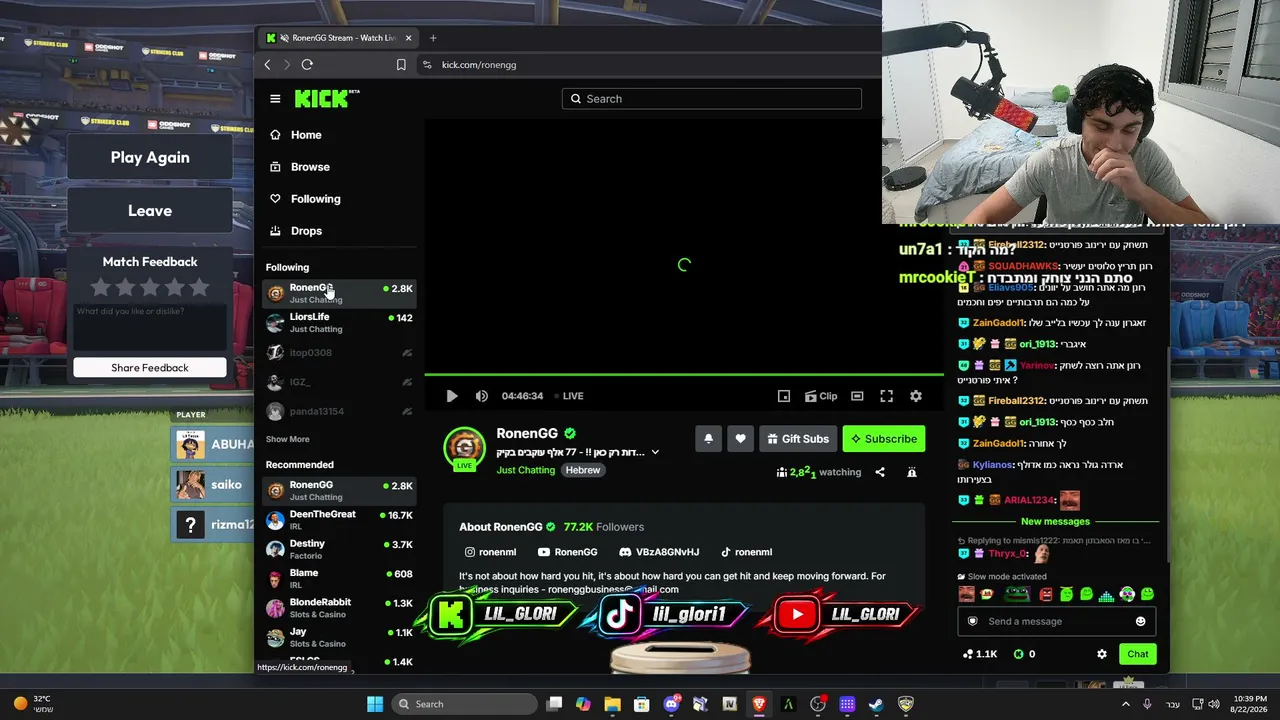Select the RonenGG Stream browser tab

[338, 38]
